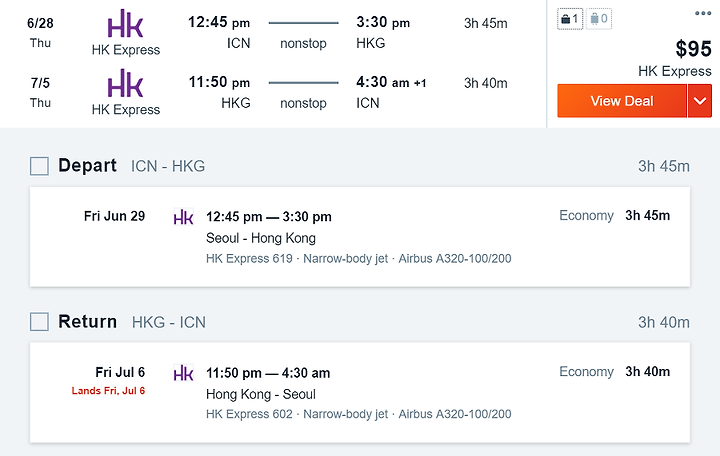Image resolution: width=720 pixels, height=456 pixels.
Task: Expand the dropdown arrow beside View Deal
Action: click(x=700, y=101)
